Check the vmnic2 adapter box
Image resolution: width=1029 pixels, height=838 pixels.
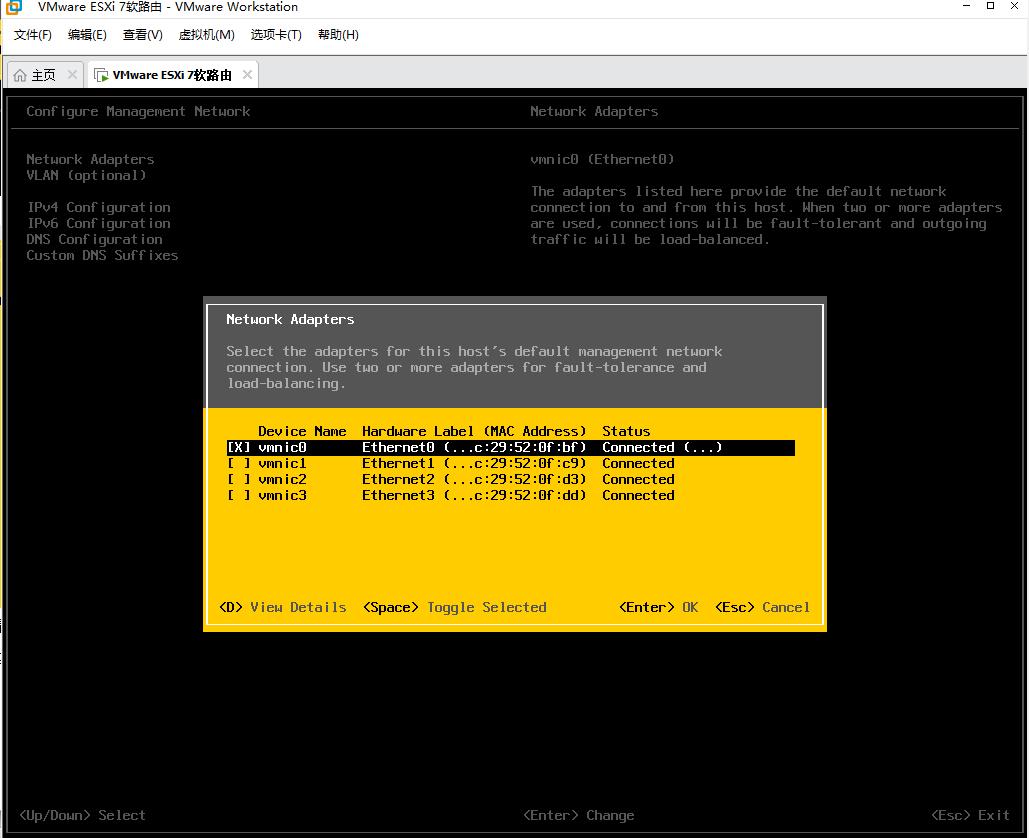239,480
